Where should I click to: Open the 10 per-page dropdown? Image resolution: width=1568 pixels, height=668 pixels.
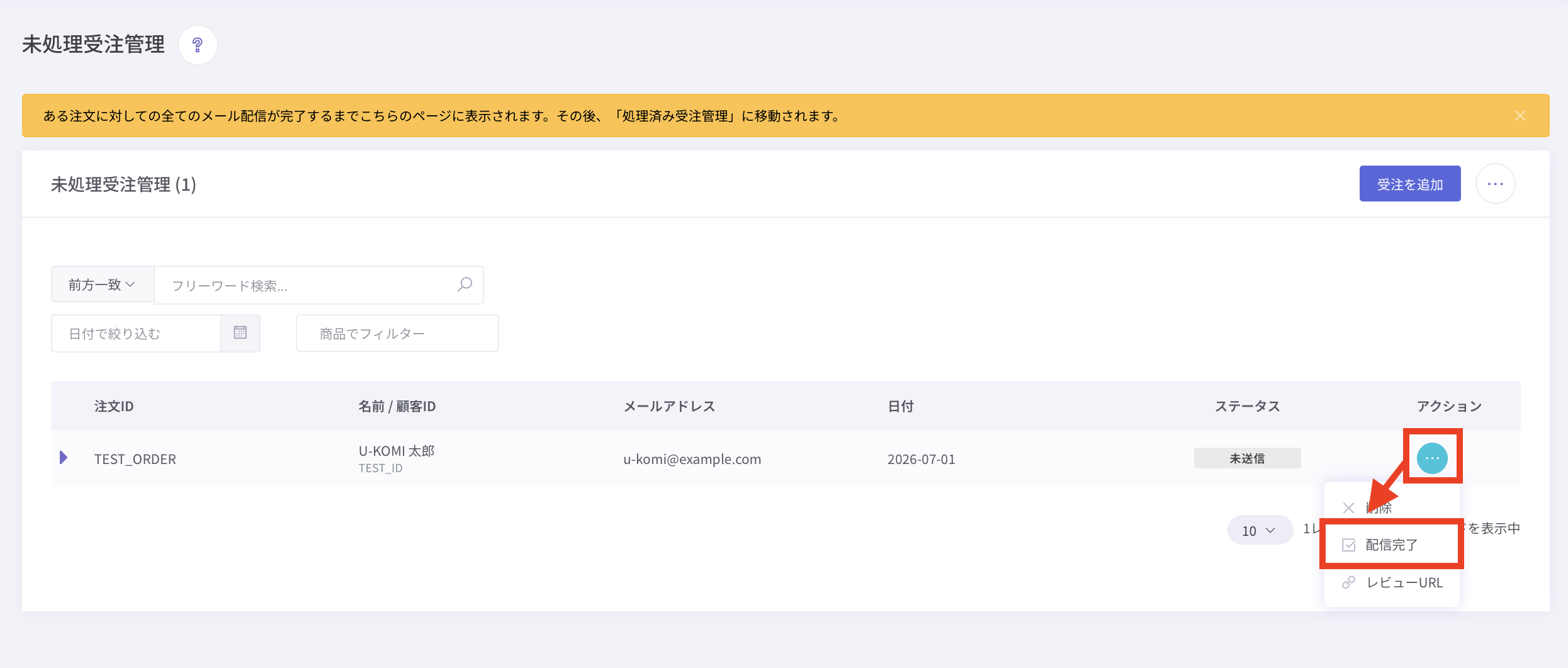tap(1260, 530)
